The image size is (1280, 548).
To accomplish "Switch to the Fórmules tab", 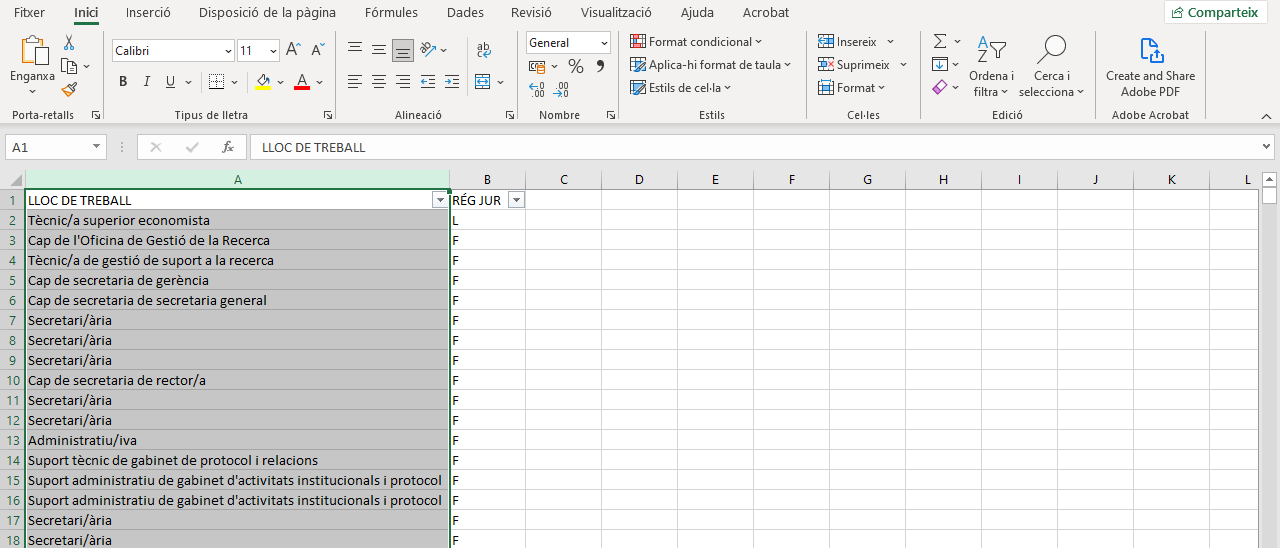I will (x=391, y=13).
